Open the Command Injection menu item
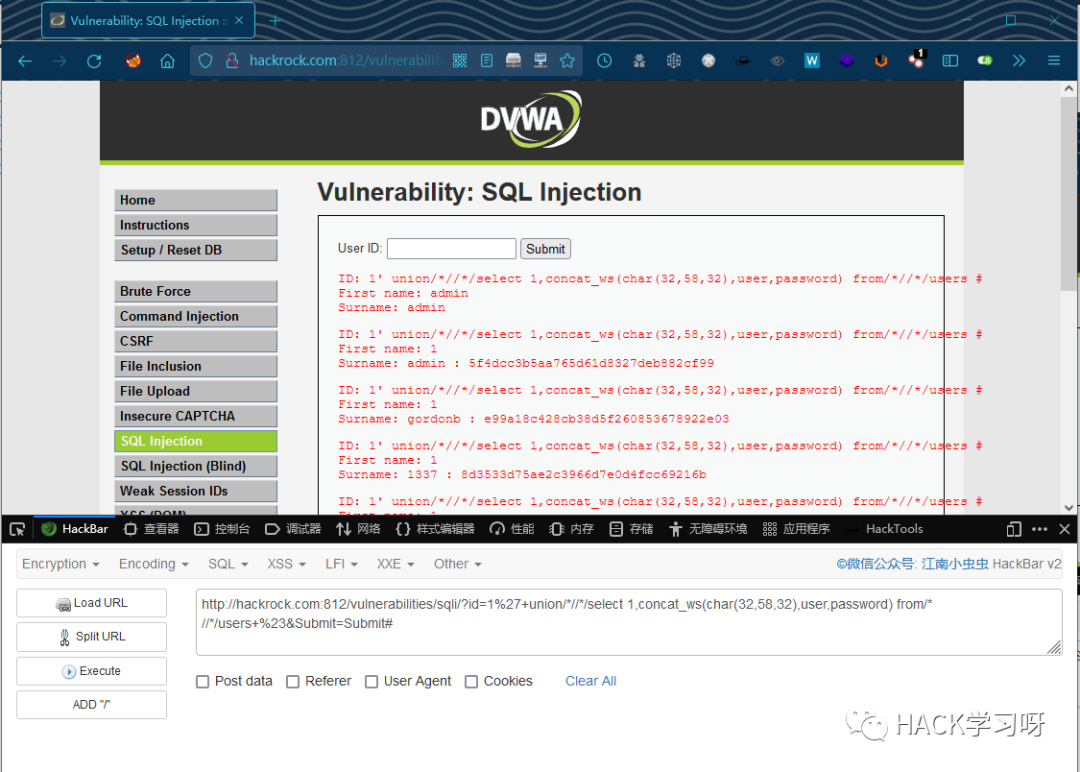This screenshot has width=1080, height=772. point(196,316)
